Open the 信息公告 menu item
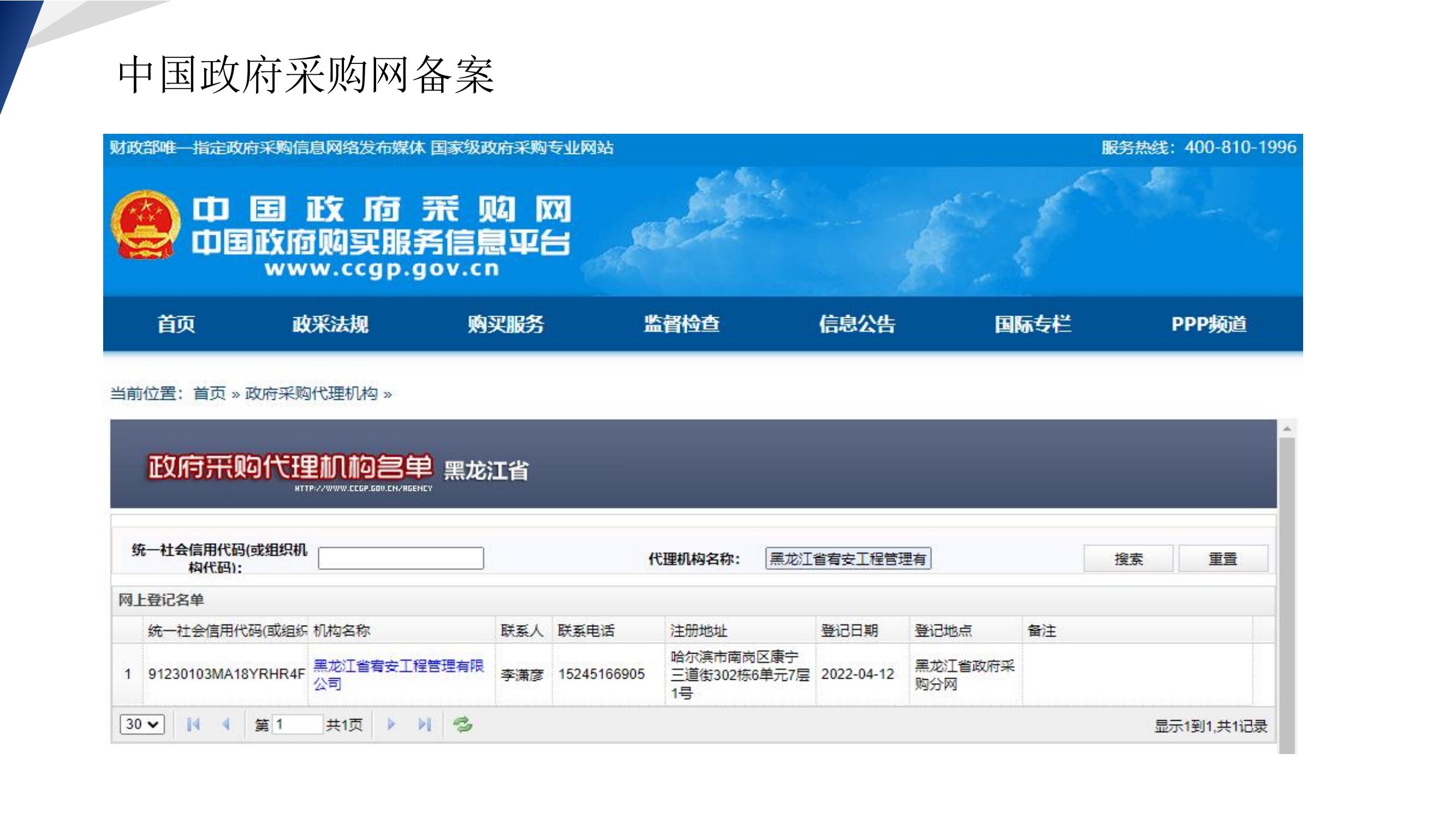 point(858,324)
